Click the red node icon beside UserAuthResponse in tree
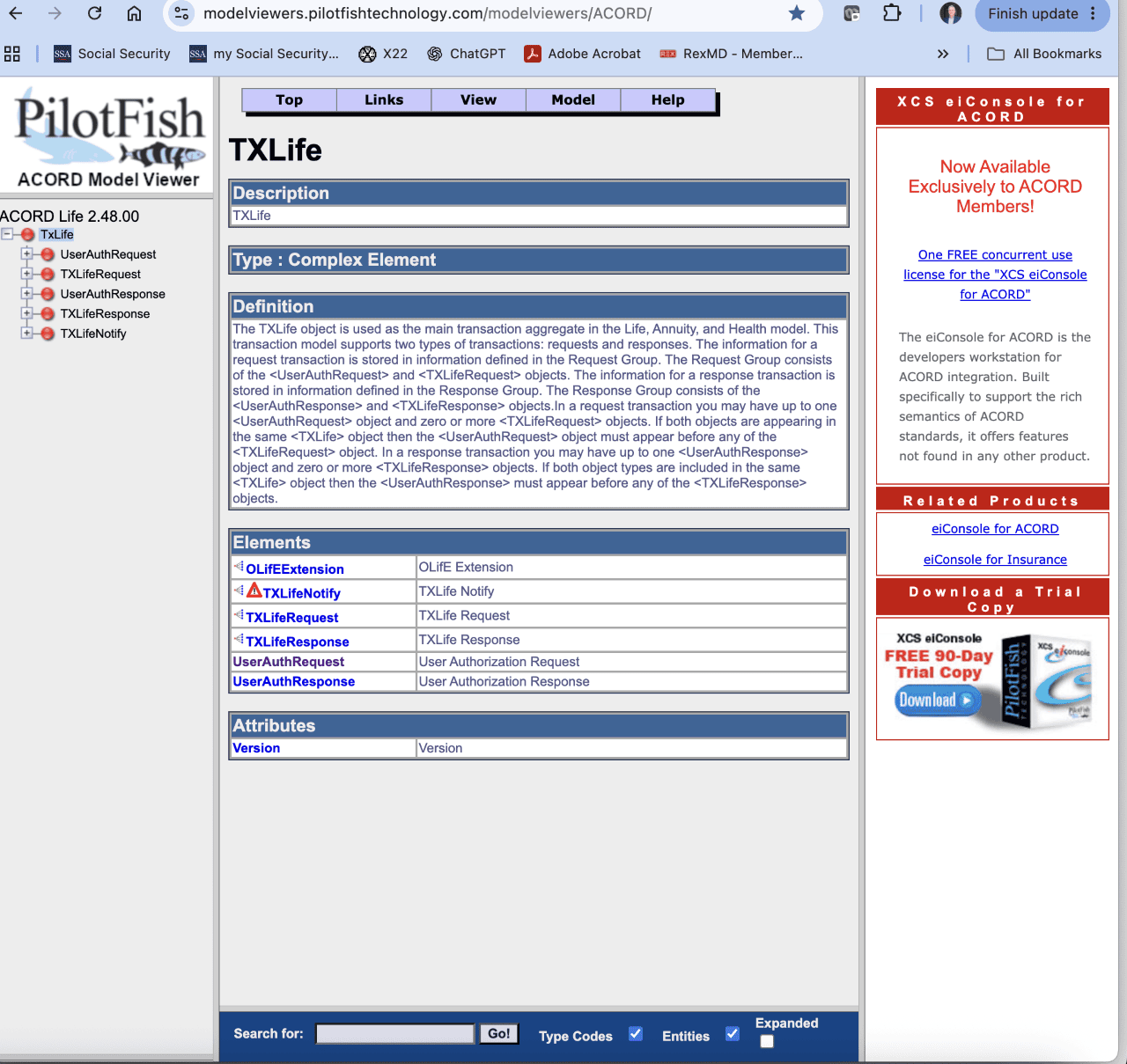The width and height of the screenshot is (1127, 1064). pos(48,294)
